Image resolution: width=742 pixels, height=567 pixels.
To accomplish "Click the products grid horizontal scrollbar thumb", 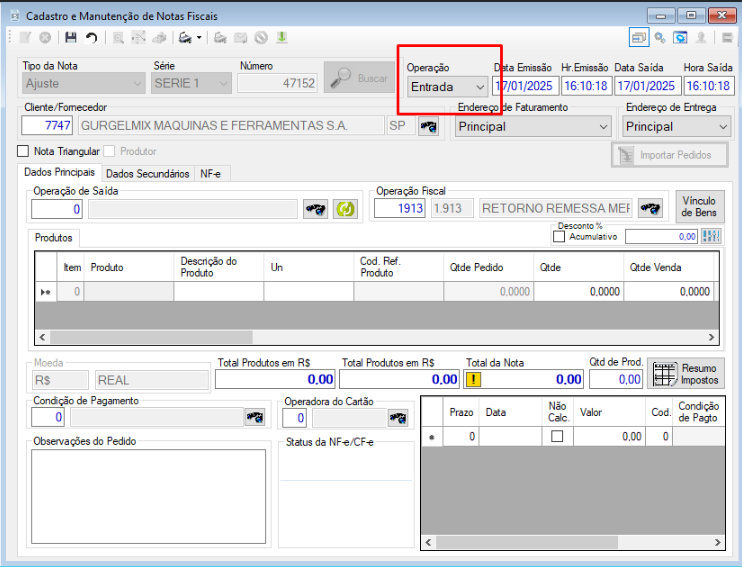I will pyautogui.click(x=151, y=337).
